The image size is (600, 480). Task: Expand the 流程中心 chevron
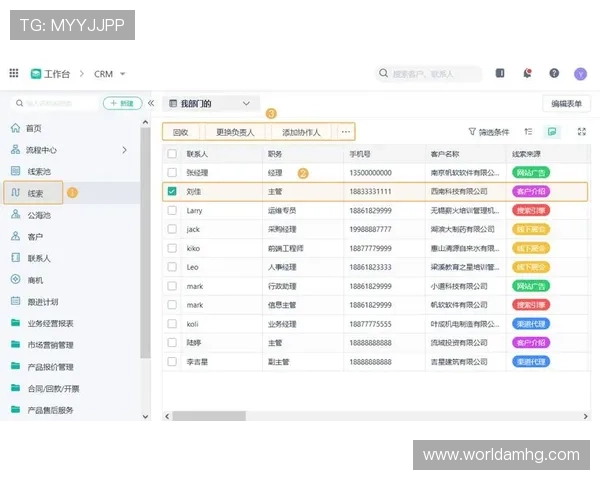point(124,150)
